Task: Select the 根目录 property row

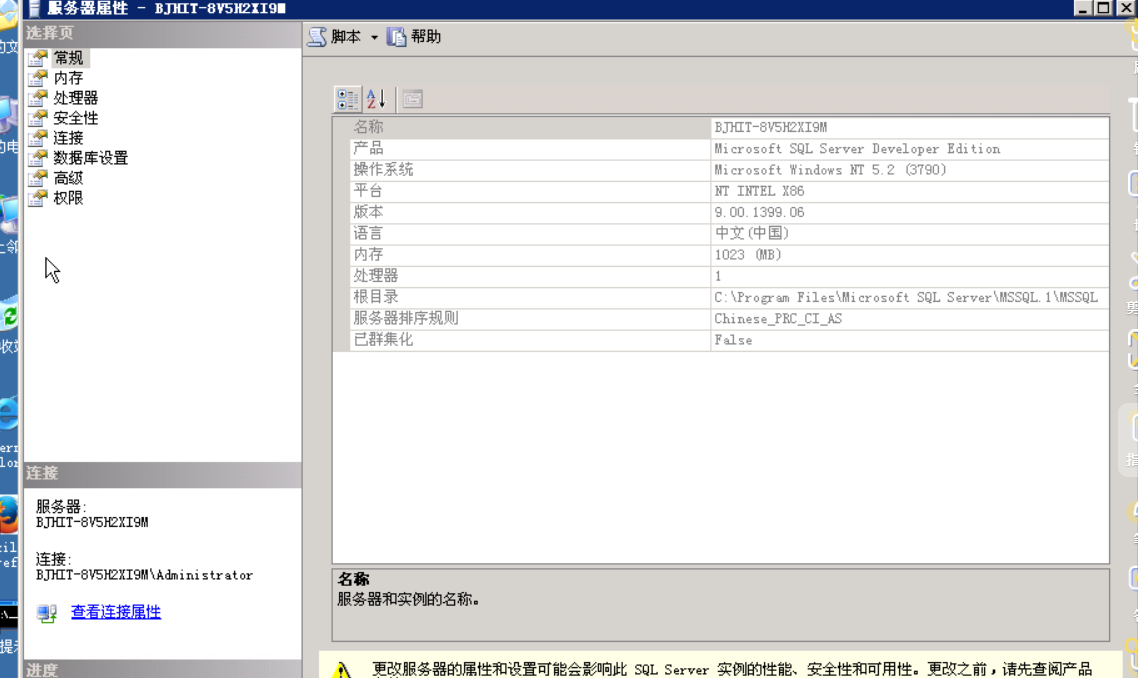Action: pyautogui.click(x=721, y=297)
